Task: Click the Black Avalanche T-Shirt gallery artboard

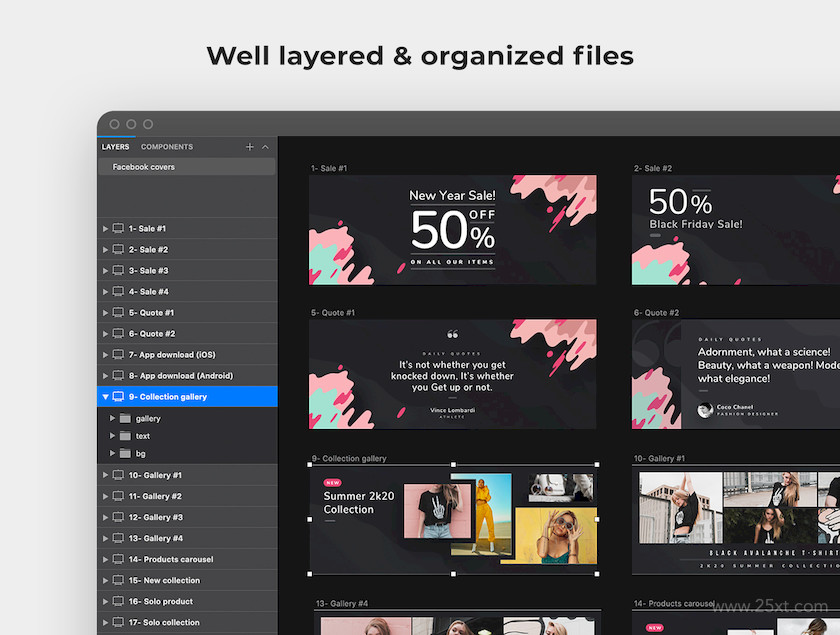Action: point(736,520)
